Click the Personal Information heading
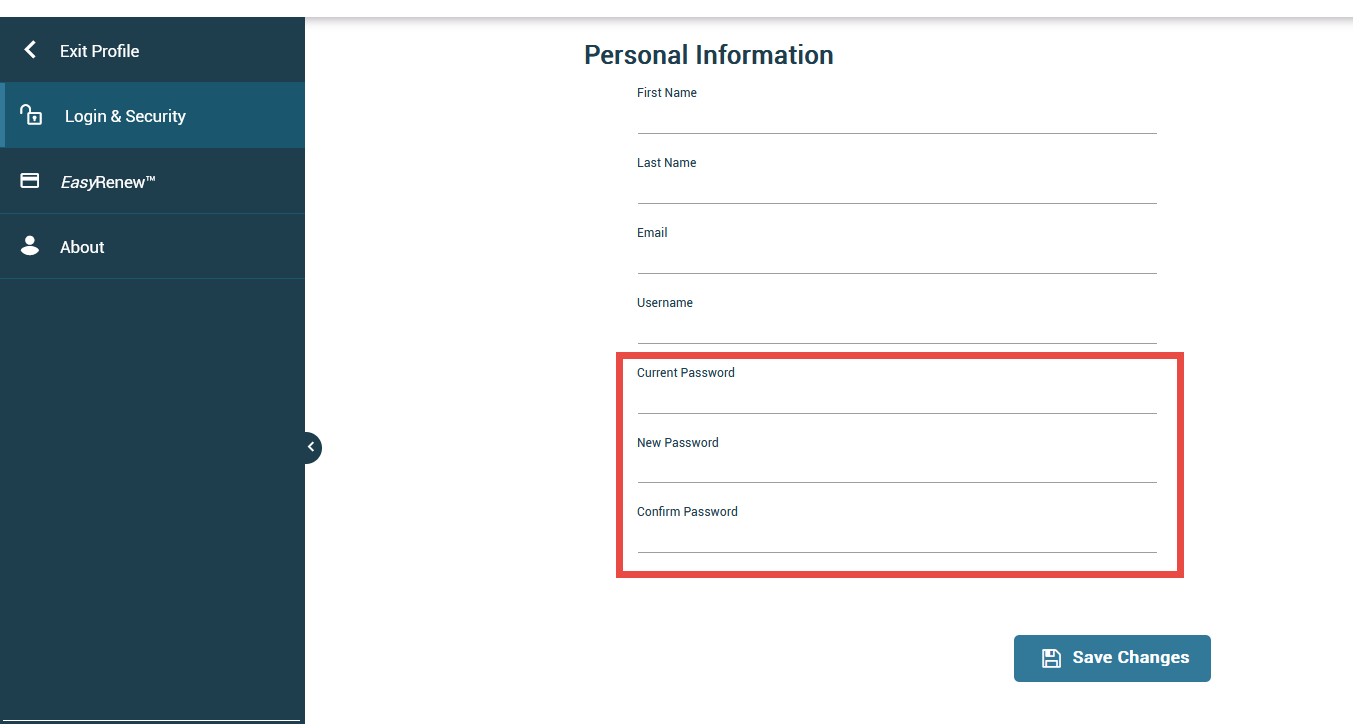Screen dimensions: 1353x724 coord(709,55)
